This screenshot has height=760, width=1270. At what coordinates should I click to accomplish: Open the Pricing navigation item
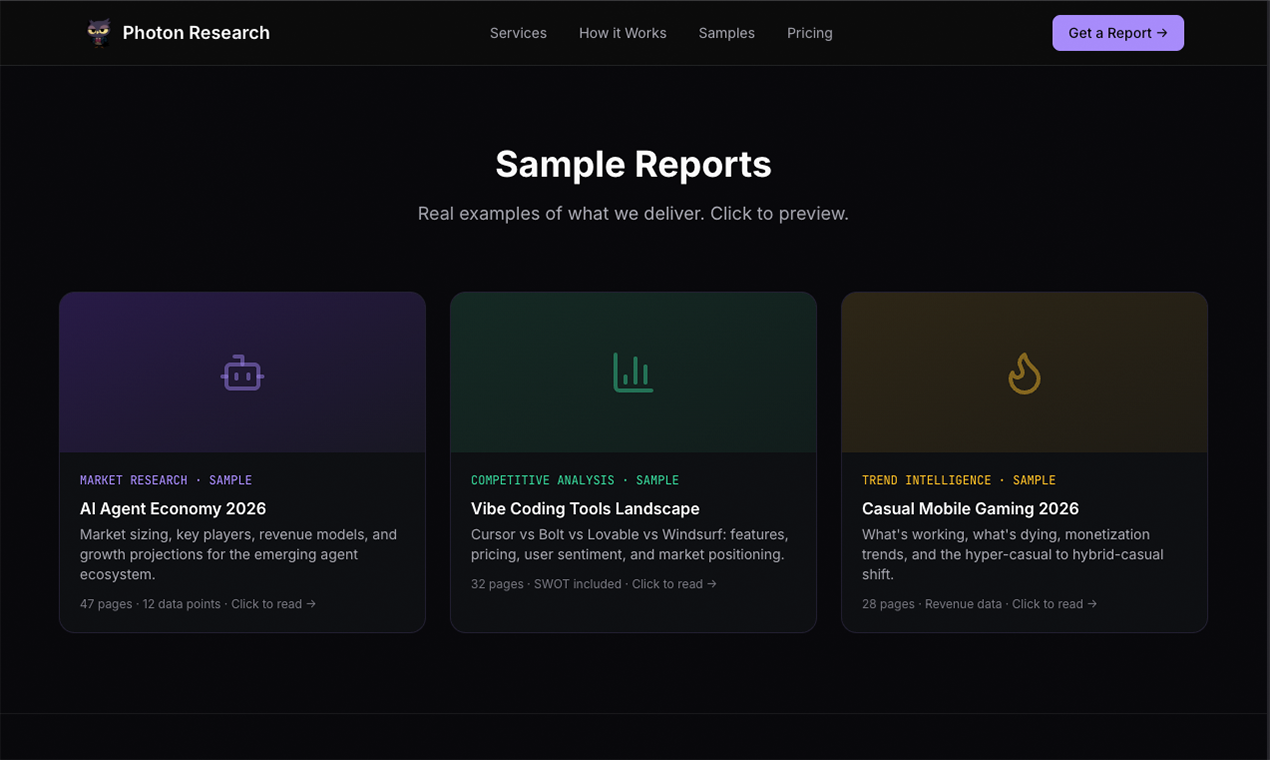[x=809, y=32]
